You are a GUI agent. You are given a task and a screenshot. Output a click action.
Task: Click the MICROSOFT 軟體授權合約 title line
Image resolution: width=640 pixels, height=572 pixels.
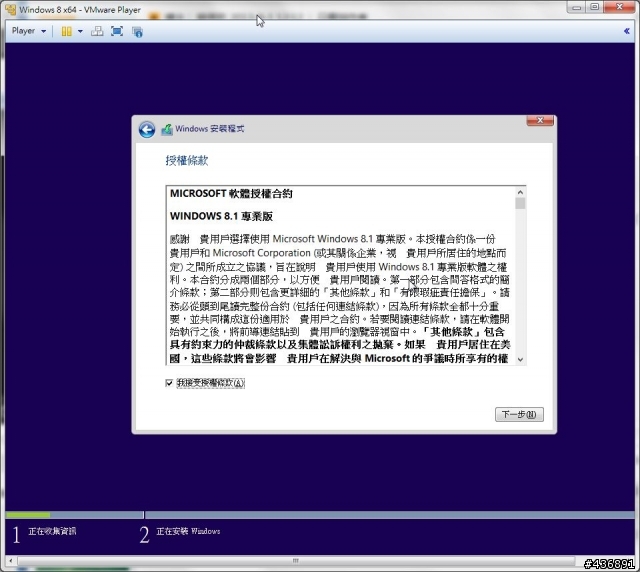[x=231, y=194]
